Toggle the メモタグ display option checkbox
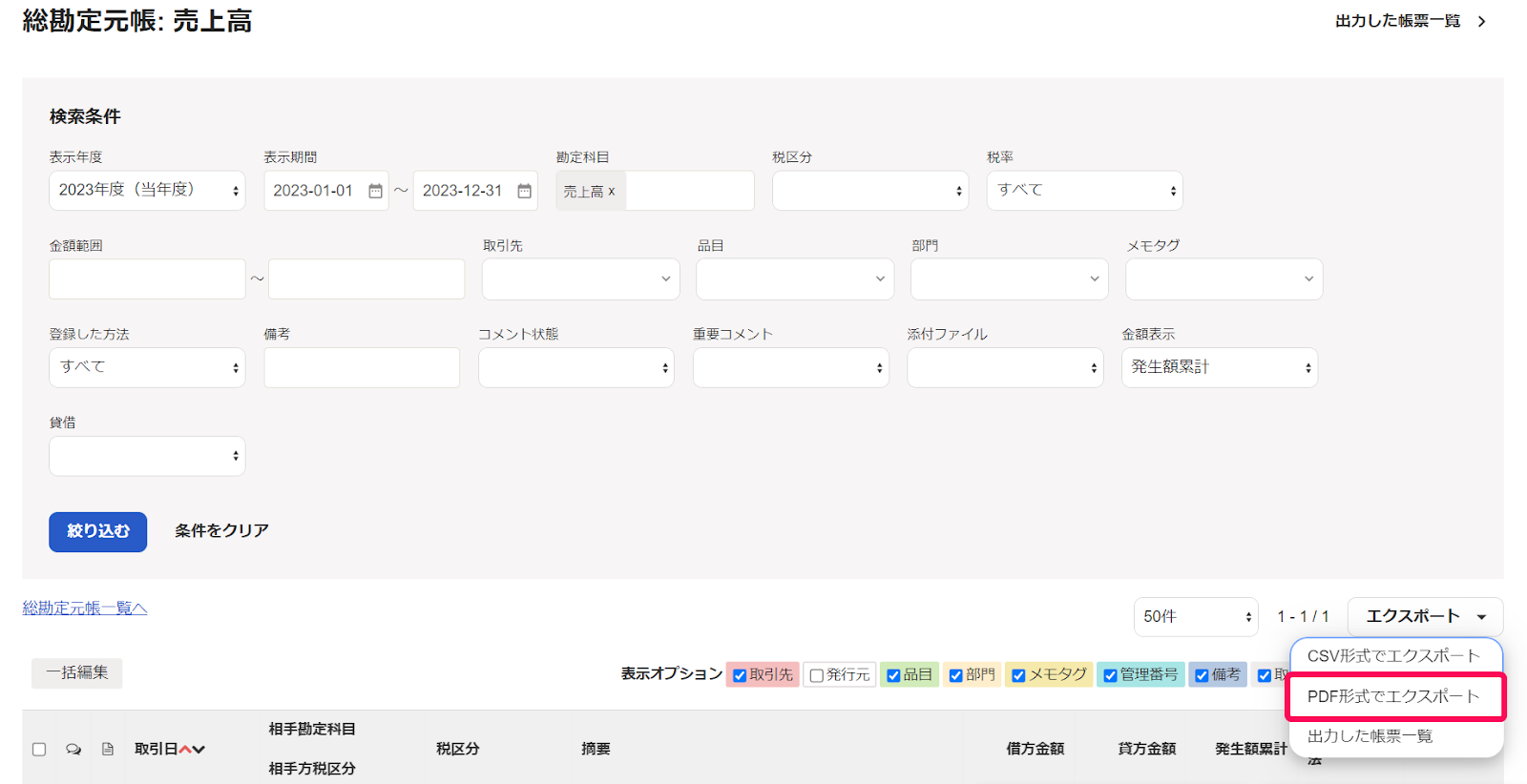1527x784 pixels. 1018,675
